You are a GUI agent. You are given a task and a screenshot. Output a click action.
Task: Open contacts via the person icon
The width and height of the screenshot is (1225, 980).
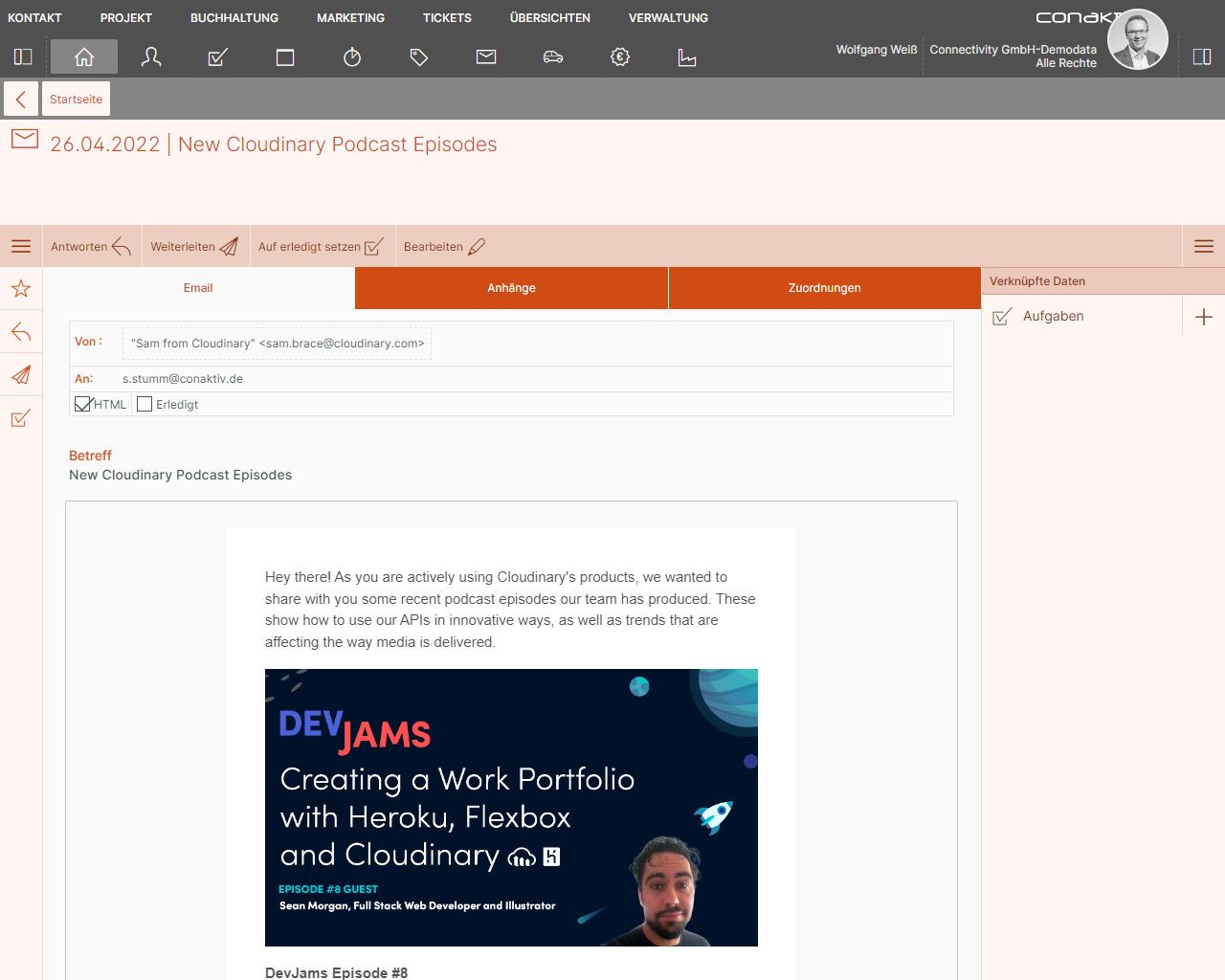pyautogui.click(x=151, y=57)
